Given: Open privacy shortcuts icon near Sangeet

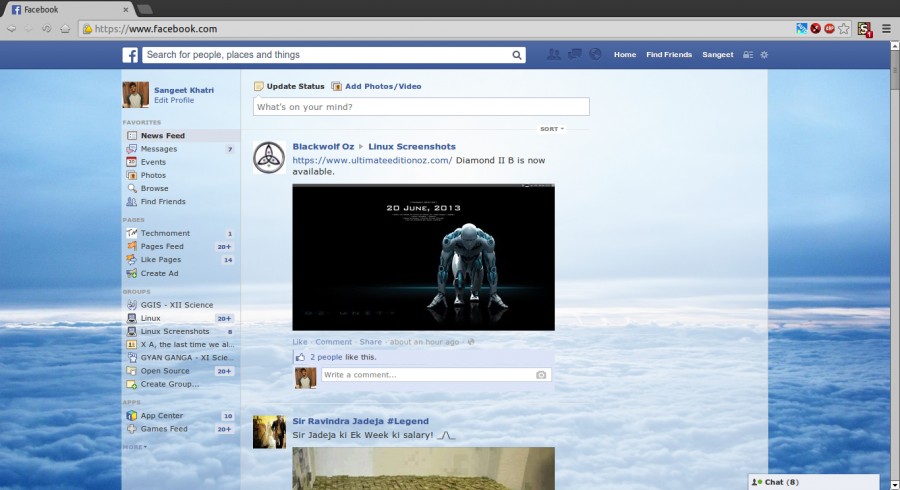Looking at the screenshot, I should pyautogui.click(x=747, y=55).
